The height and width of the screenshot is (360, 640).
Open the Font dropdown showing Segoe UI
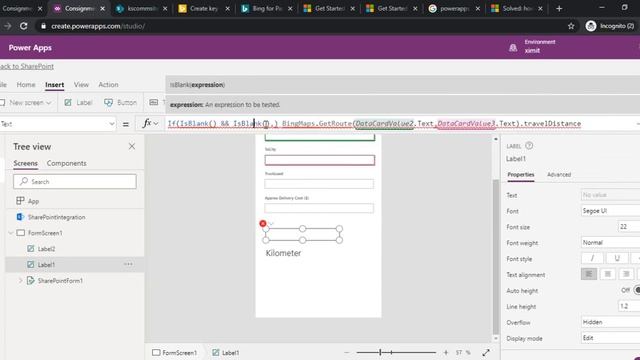point(611,211)
